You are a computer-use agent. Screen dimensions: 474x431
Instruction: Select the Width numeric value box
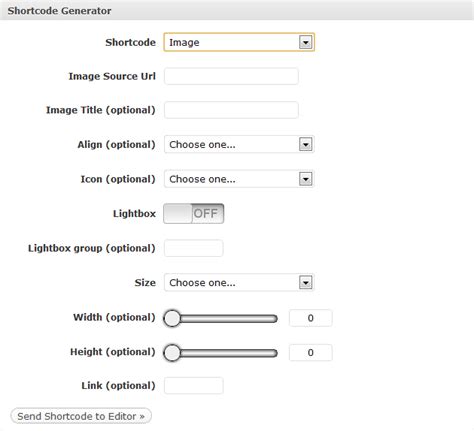pos(311,318)
